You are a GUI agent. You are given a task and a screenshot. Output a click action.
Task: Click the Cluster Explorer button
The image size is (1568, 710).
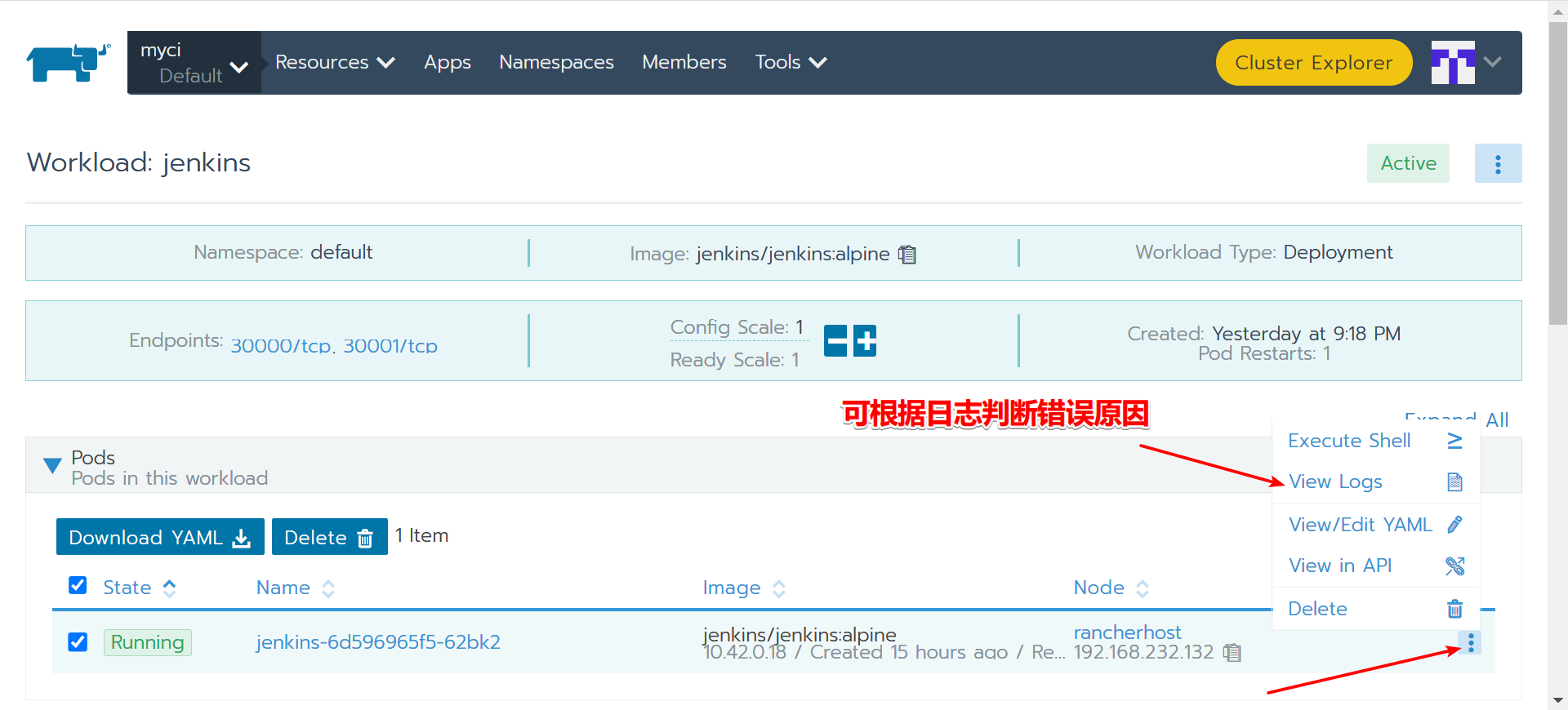click(1314, 62)
